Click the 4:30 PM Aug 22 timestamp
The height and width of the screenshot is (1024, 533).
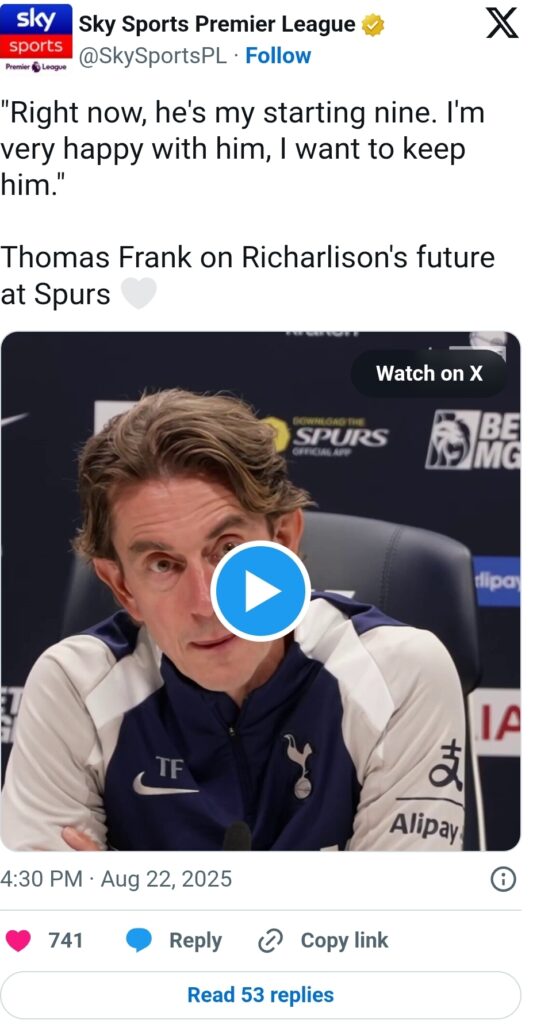tap(116, 879)
